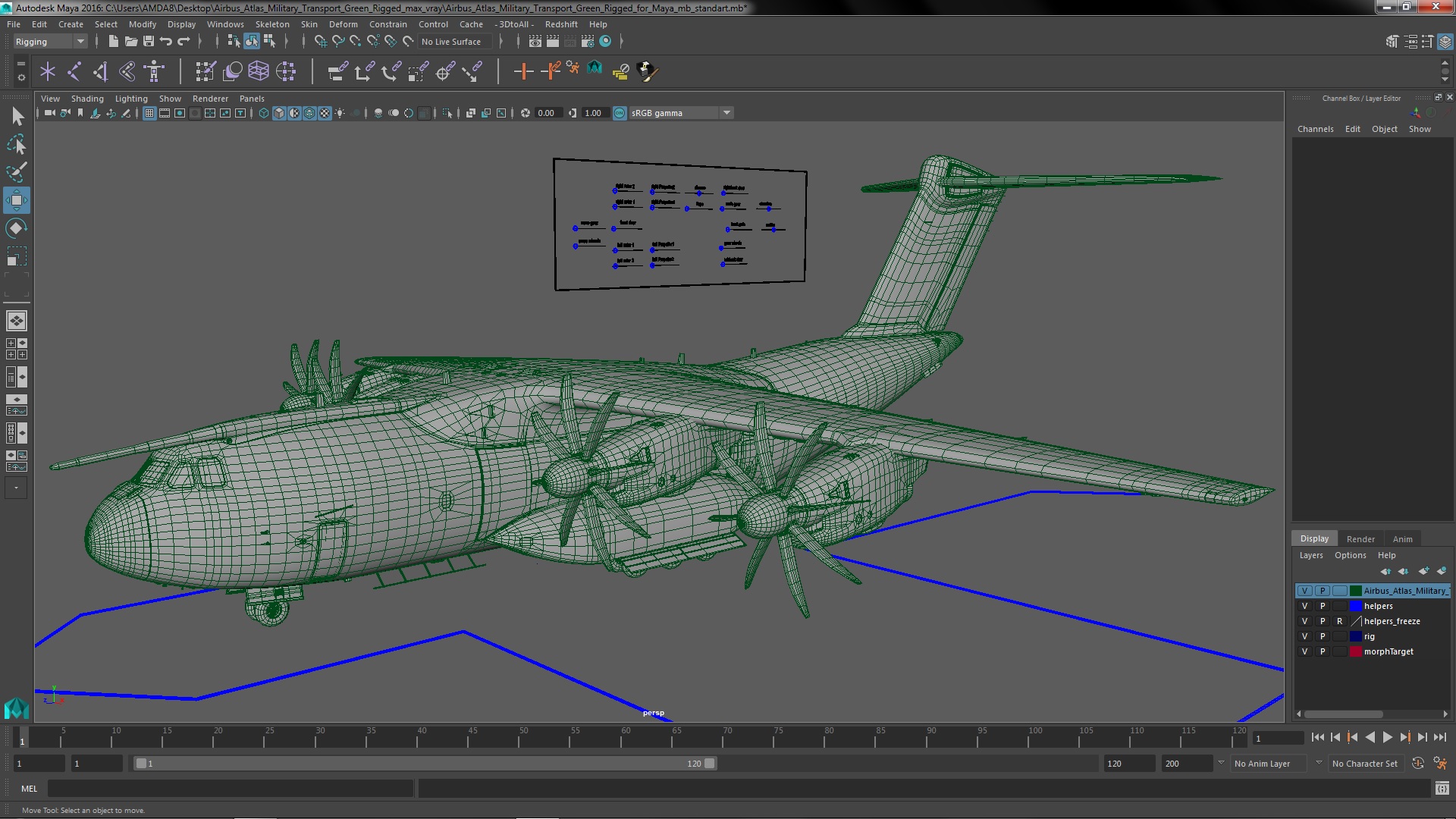Snap to grids icon
Image resolution: width=1456 pixels, height=819 pixels.
pyautogui.click(x=320, y=41)
